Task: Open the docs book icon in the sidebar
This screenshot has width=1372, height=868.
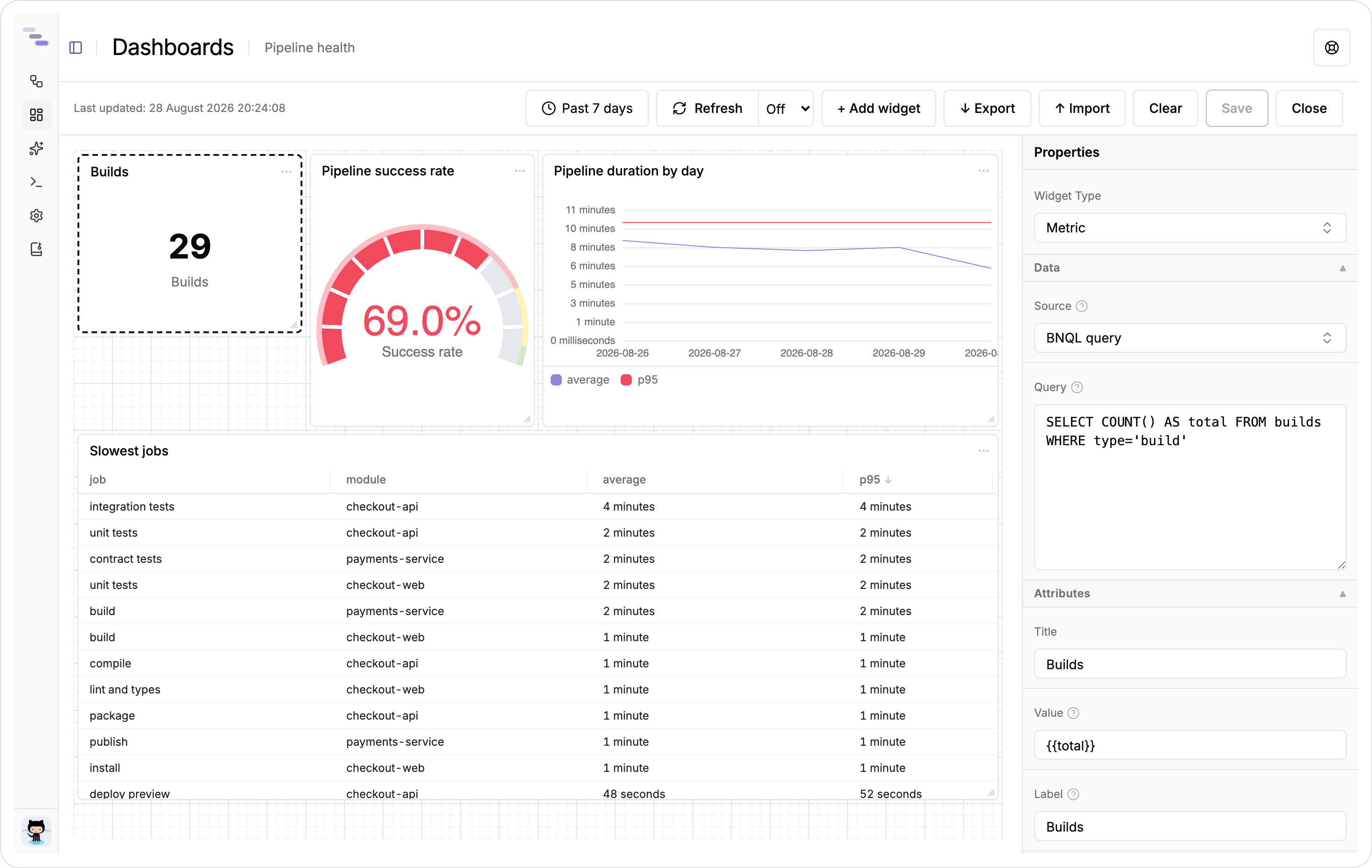Action: coord(36,249)
